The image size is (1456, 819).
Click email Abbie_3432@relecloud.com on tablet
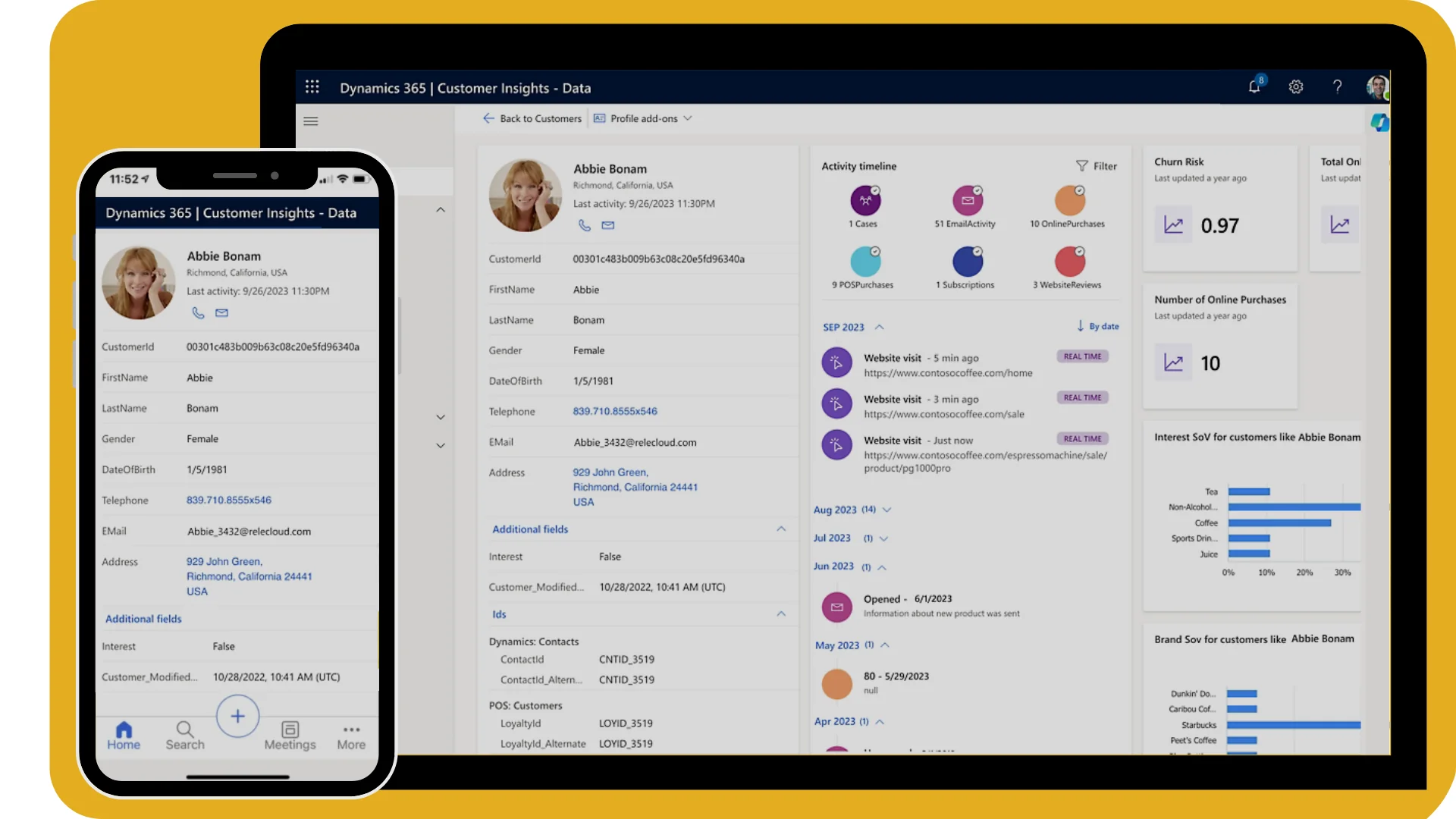click(x=635, y=442)
